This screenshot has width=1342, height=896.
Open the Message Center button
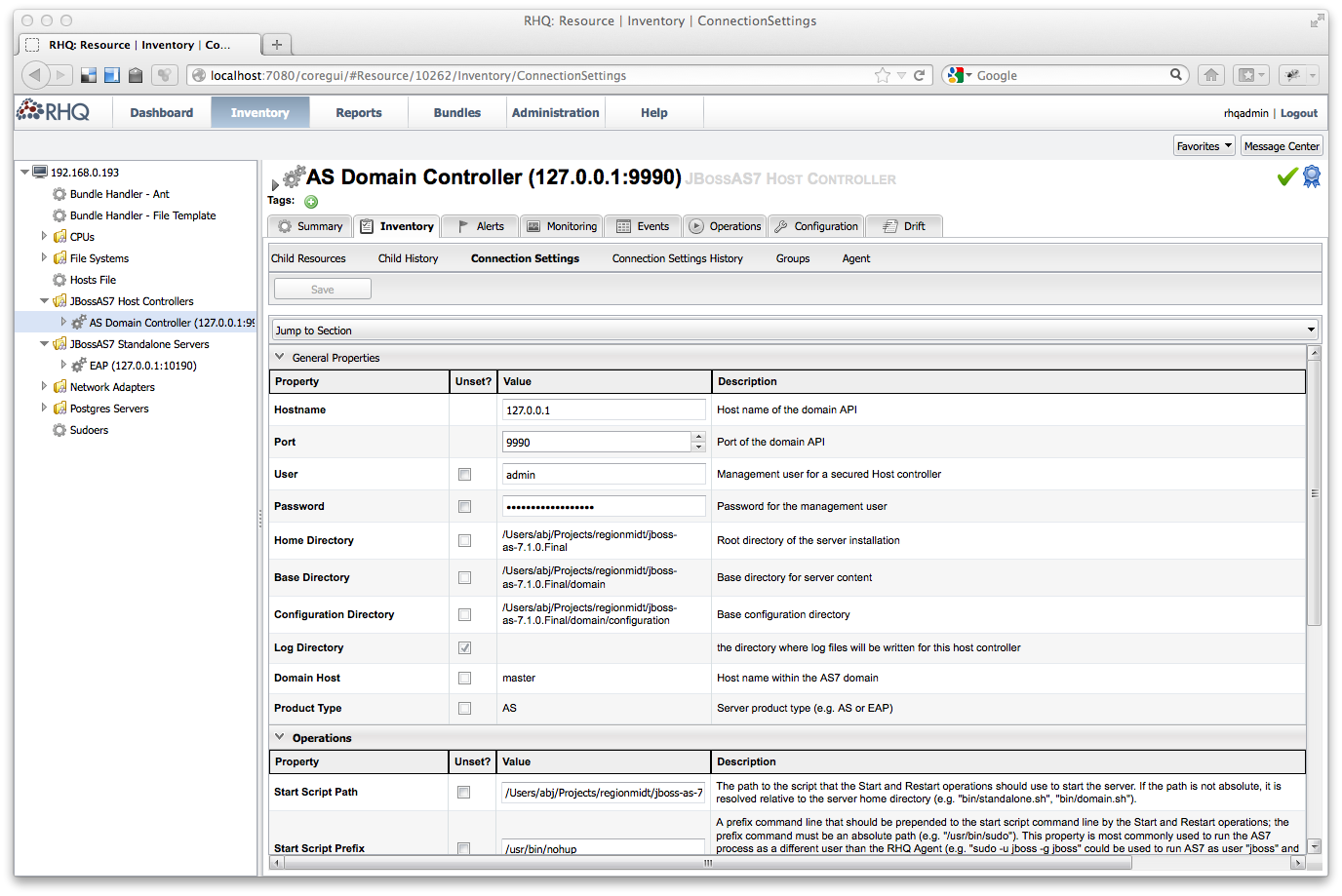(1282, 146)
